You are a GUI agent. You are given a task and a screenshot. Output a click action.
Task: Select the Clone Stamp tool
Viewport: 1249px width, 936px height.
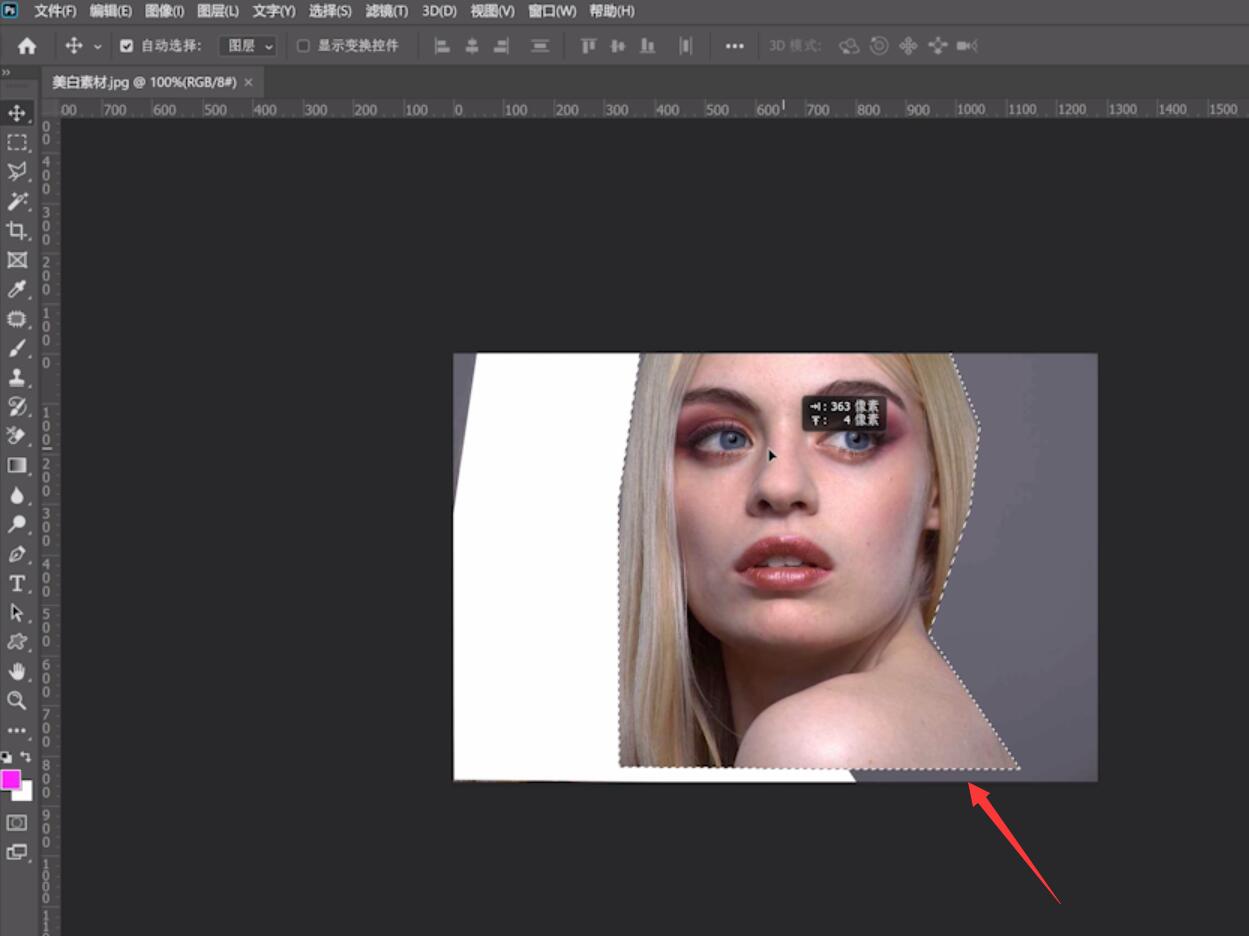pyautogui.click(x=17, y=377)
